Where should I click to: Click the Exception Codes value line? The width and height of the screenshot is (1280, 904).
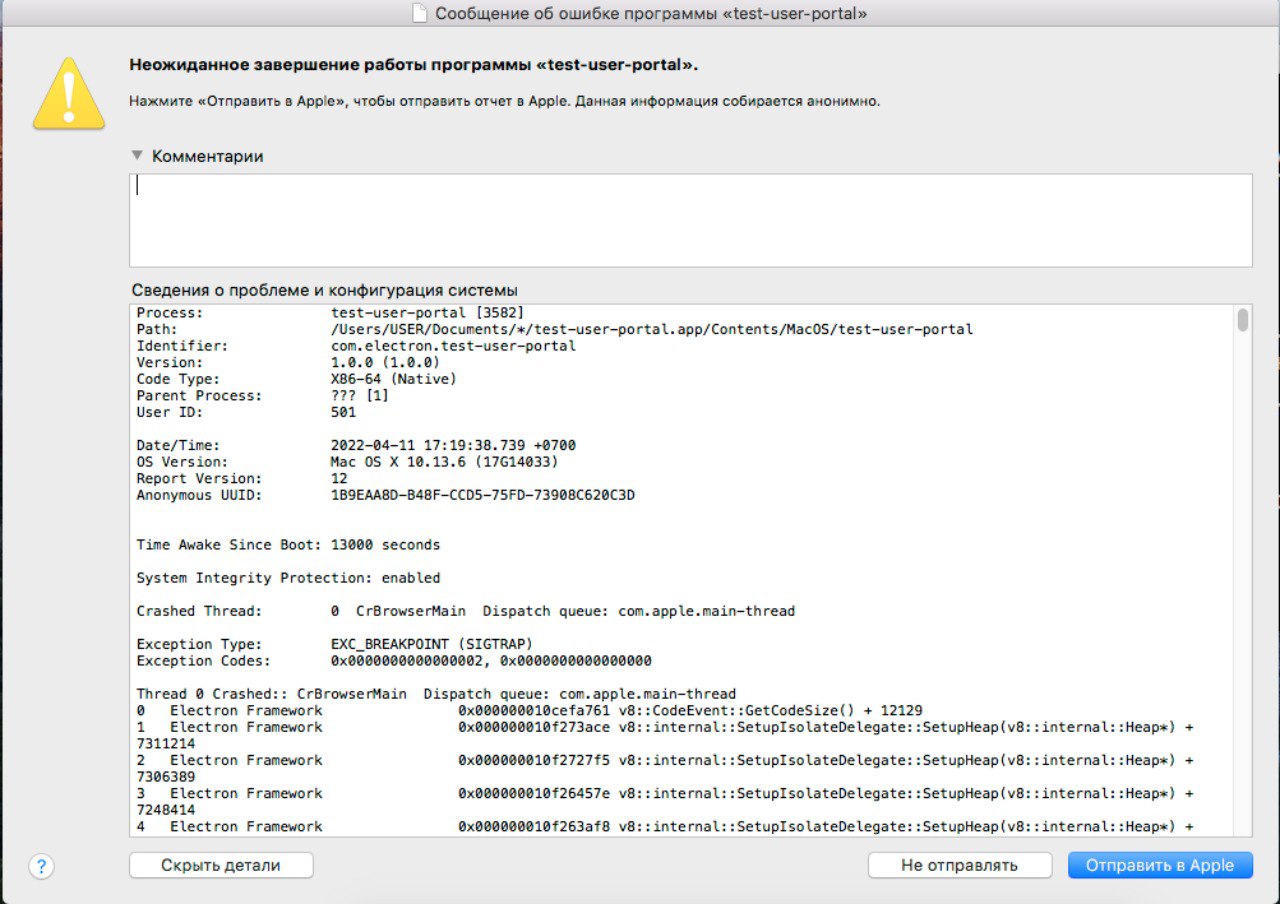491,661
